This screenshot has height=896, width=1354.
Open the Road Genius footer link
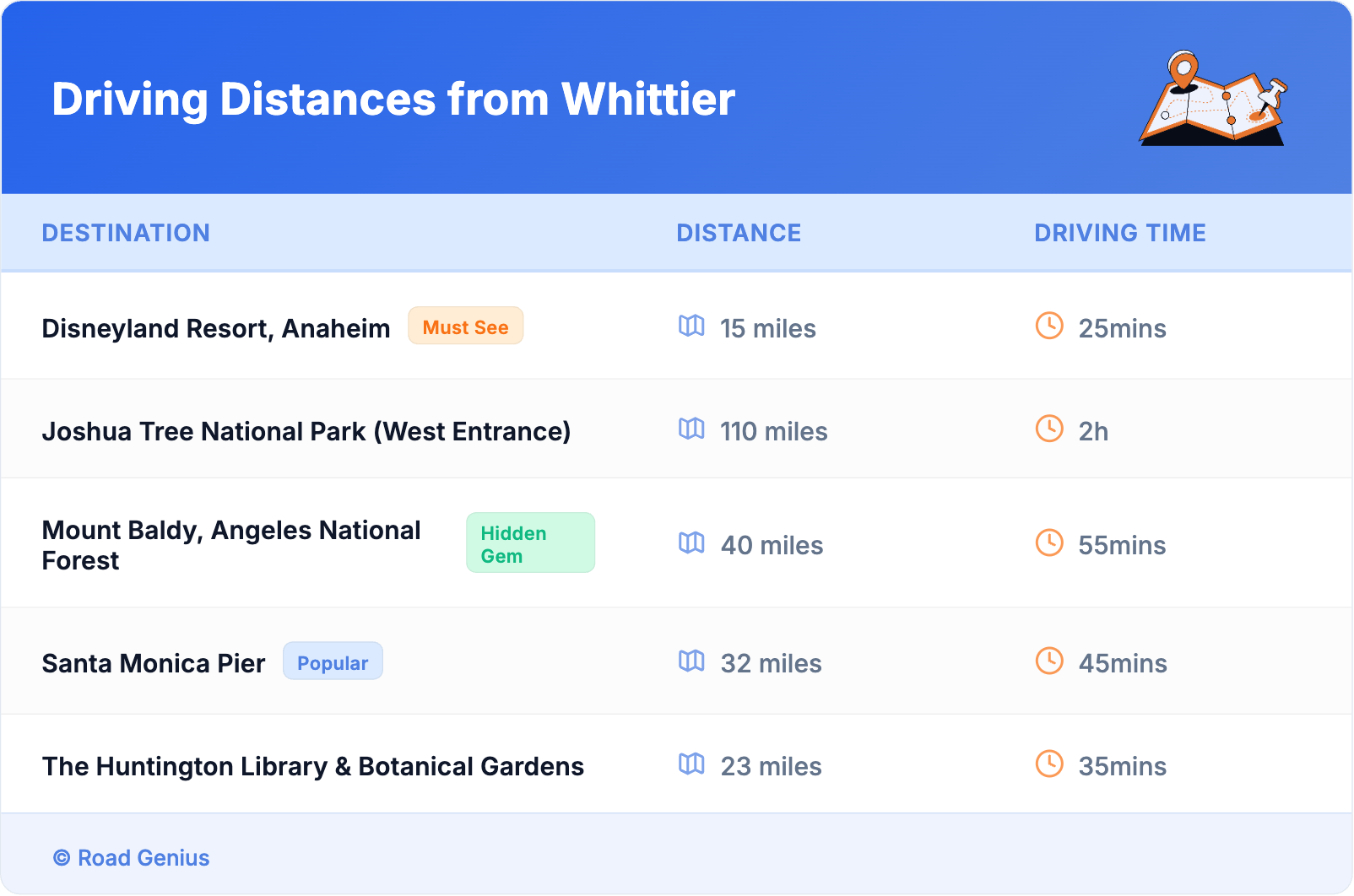click(x=144, y=858)
